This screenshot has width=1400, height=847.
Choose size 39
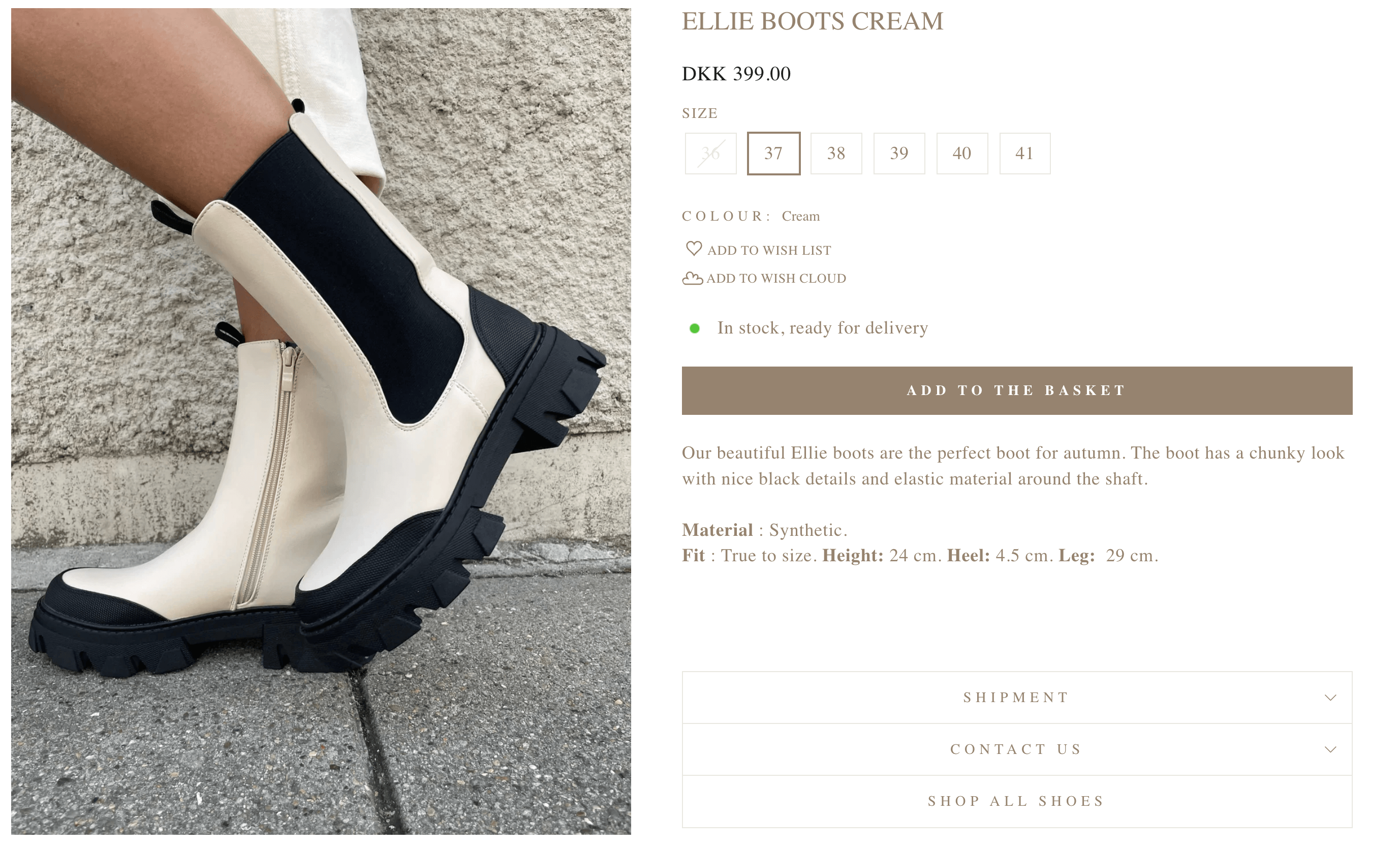tap(899, 154)
